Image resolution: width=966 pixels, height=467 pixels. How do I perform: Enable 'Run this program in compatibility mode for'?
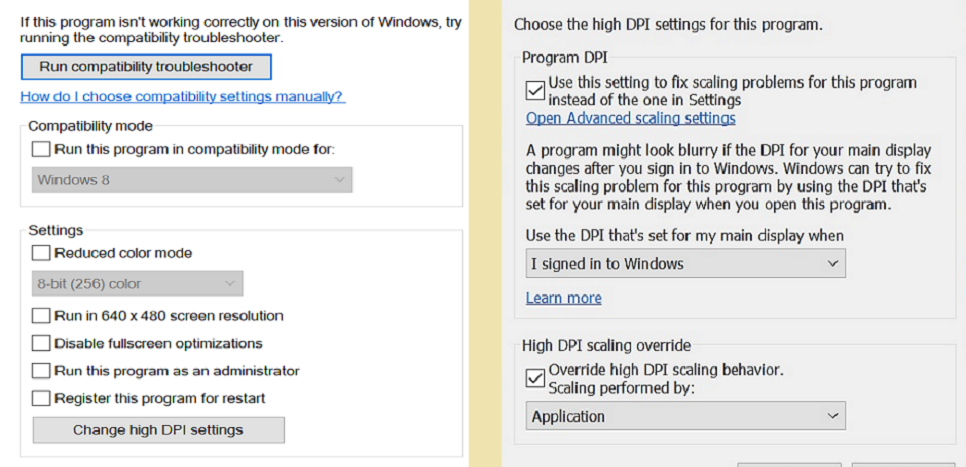tap(41, 149)
